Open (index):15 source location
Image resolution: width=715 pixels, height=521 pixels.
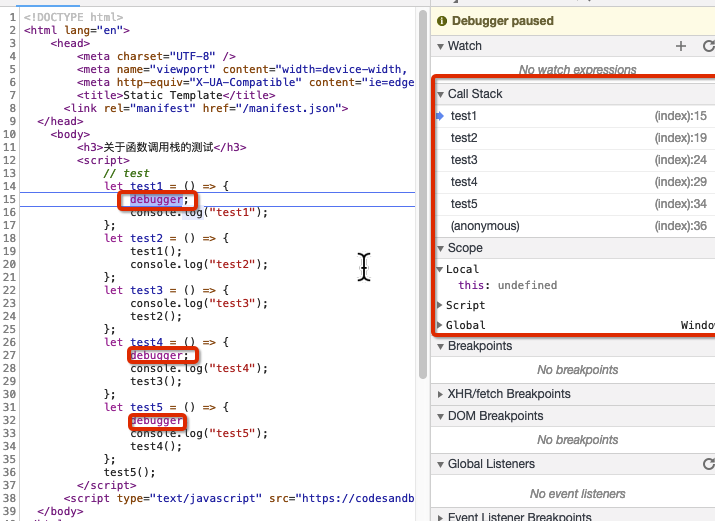[680, 116]
